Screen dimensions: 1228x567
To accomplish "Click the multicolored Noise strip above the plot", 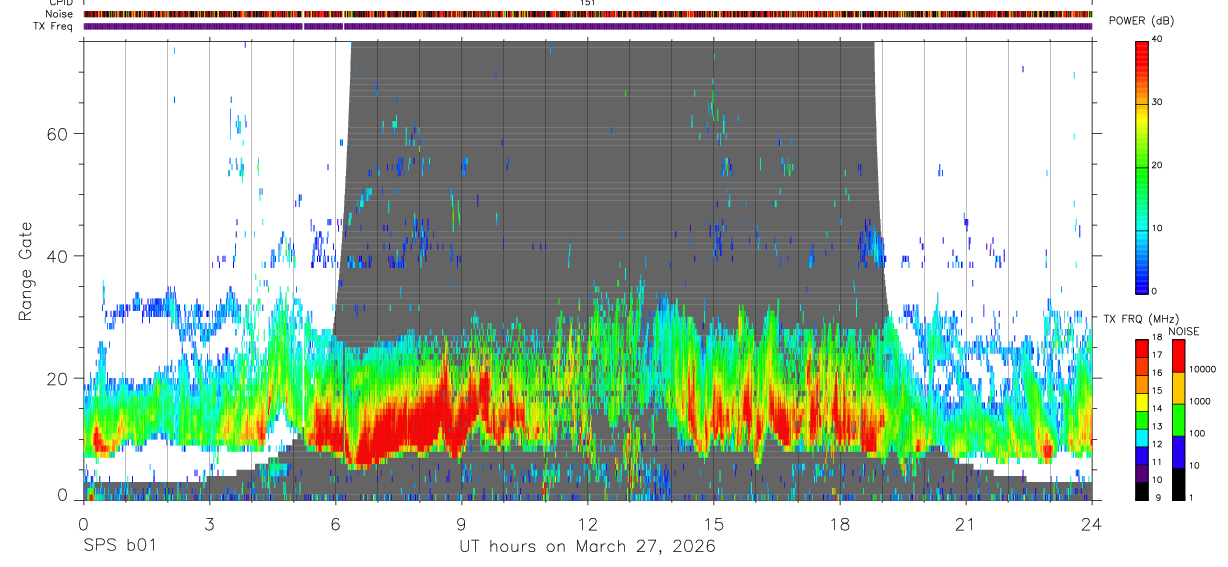I will pos(588,15).
